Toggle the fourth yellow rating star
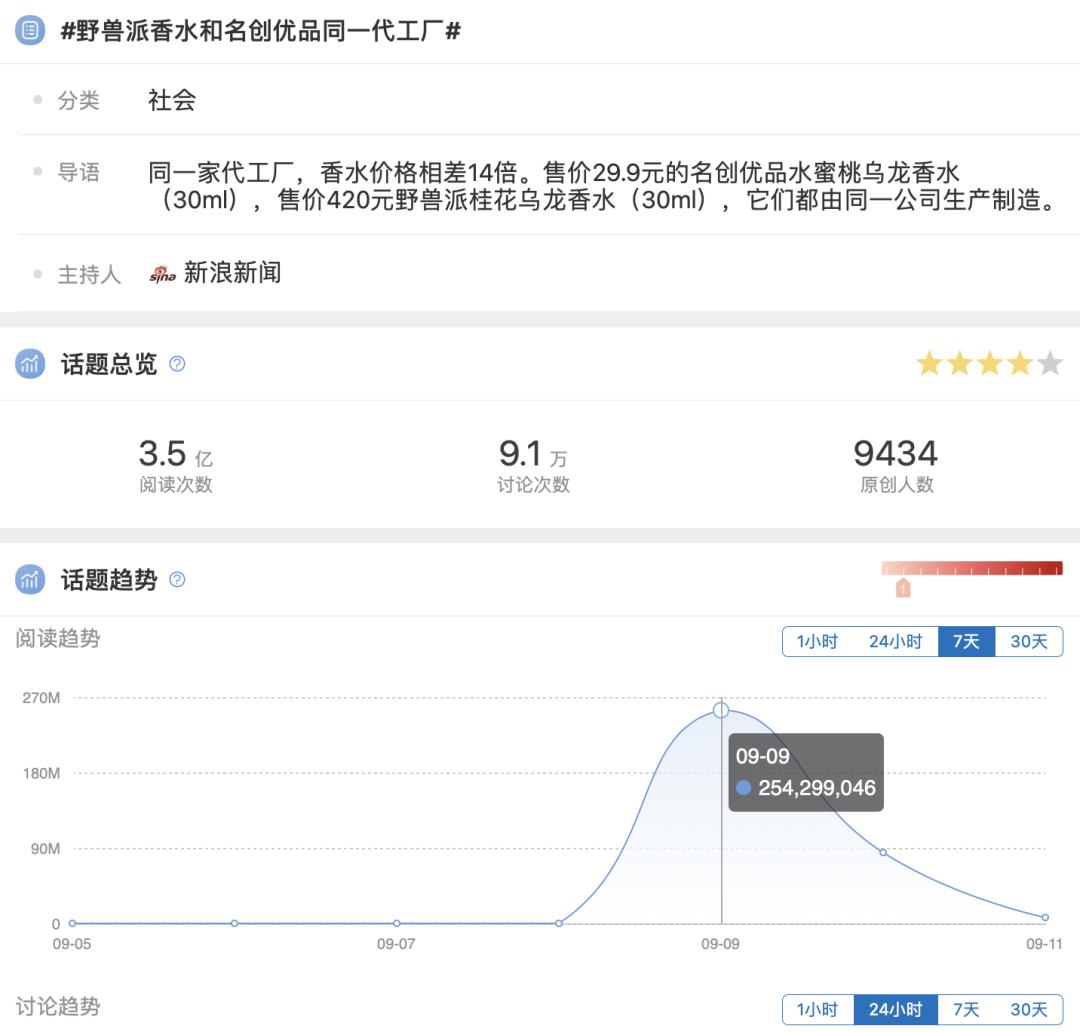The image size is (1080, 1032). click(x=1017, y=362)
